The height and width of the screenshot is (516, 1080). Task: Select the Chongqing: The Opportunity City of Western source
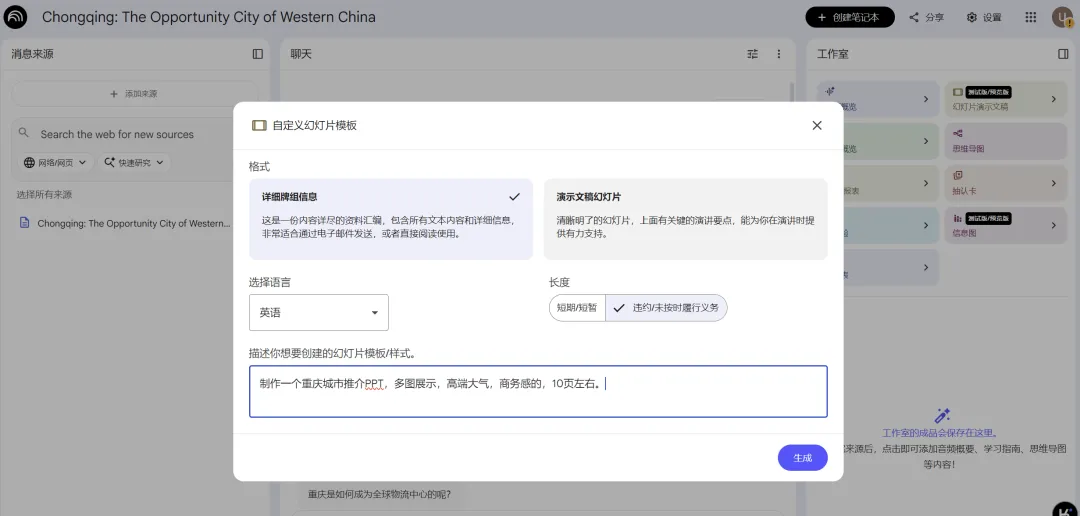(134, 223)
